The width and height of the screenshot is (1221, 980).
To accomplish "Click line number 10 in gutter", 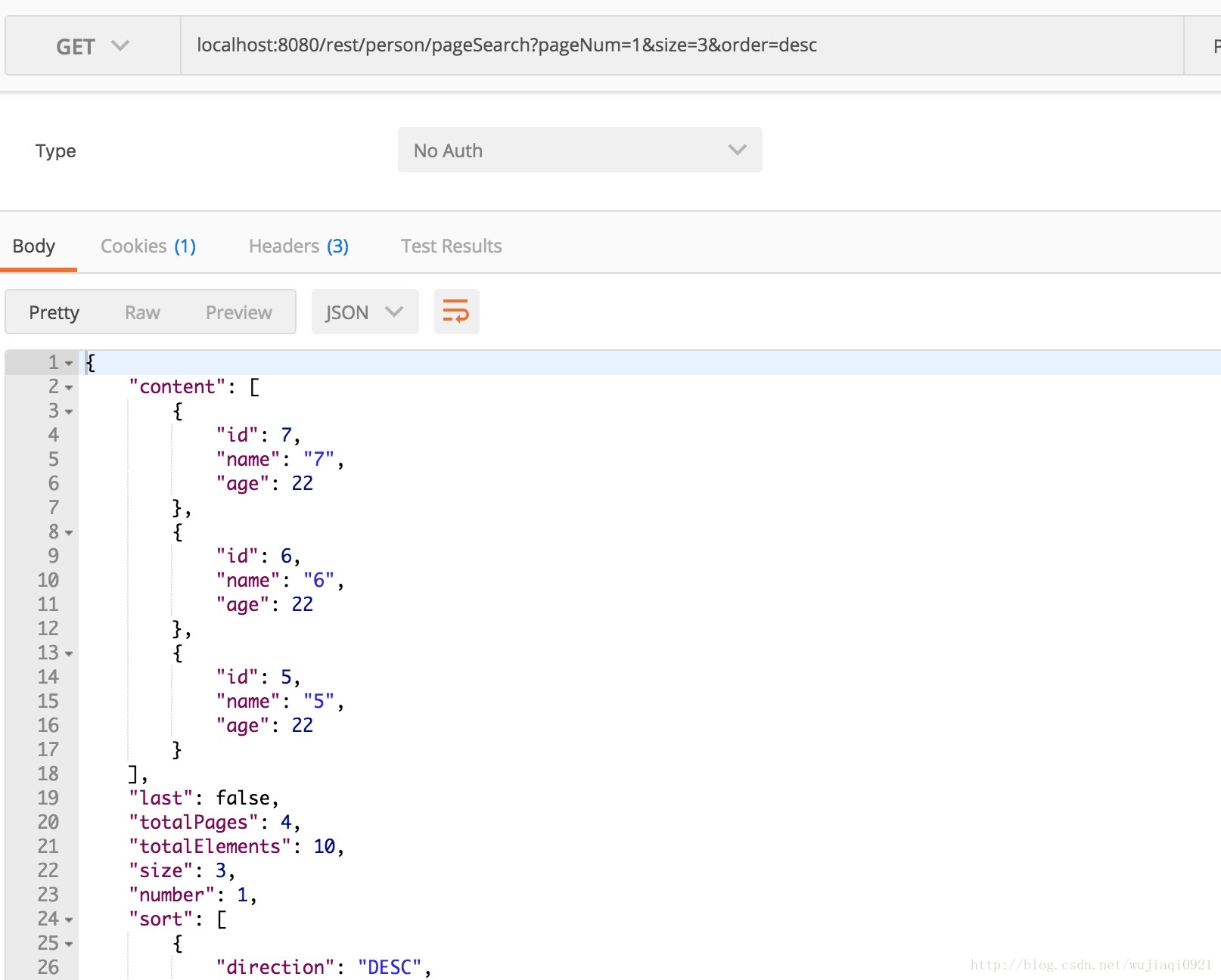I will [x=48, y=580].
